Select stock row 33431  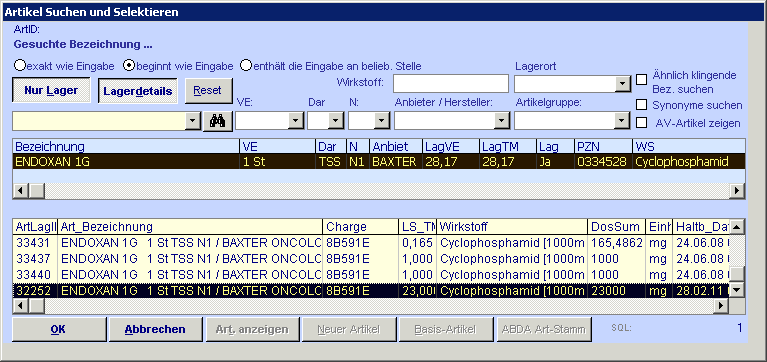pos(371,242)
